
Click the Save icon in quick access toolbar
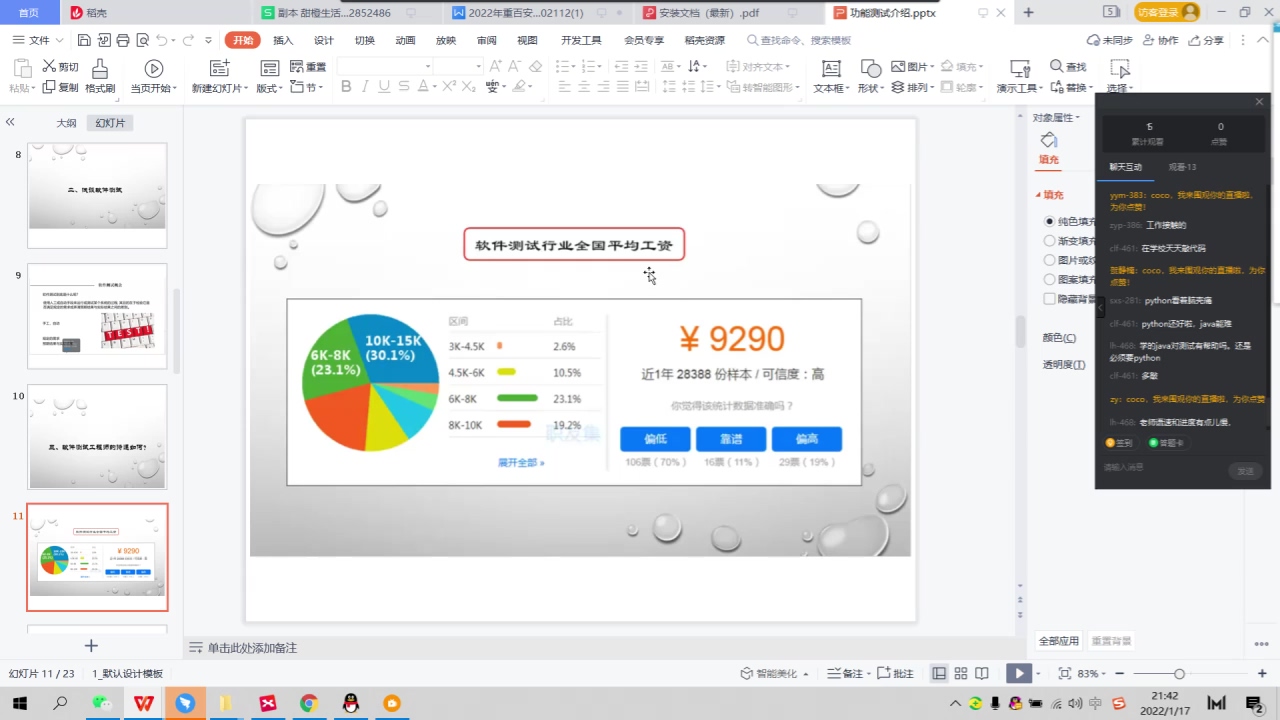84,40
